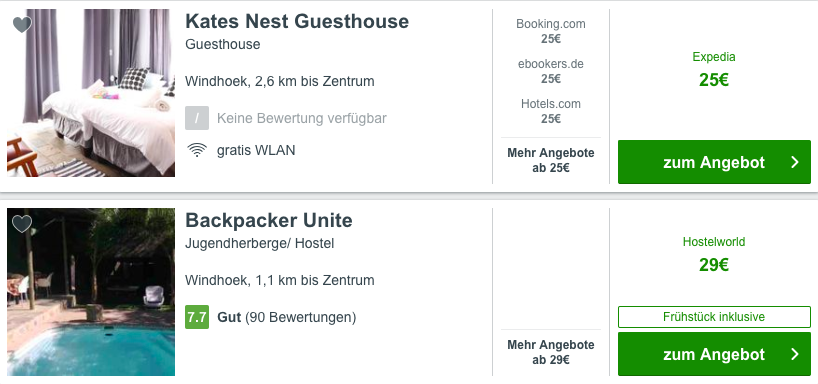Select the Hotels.com 25€ offer
818x384 pixels.
(x=550, y=111)
